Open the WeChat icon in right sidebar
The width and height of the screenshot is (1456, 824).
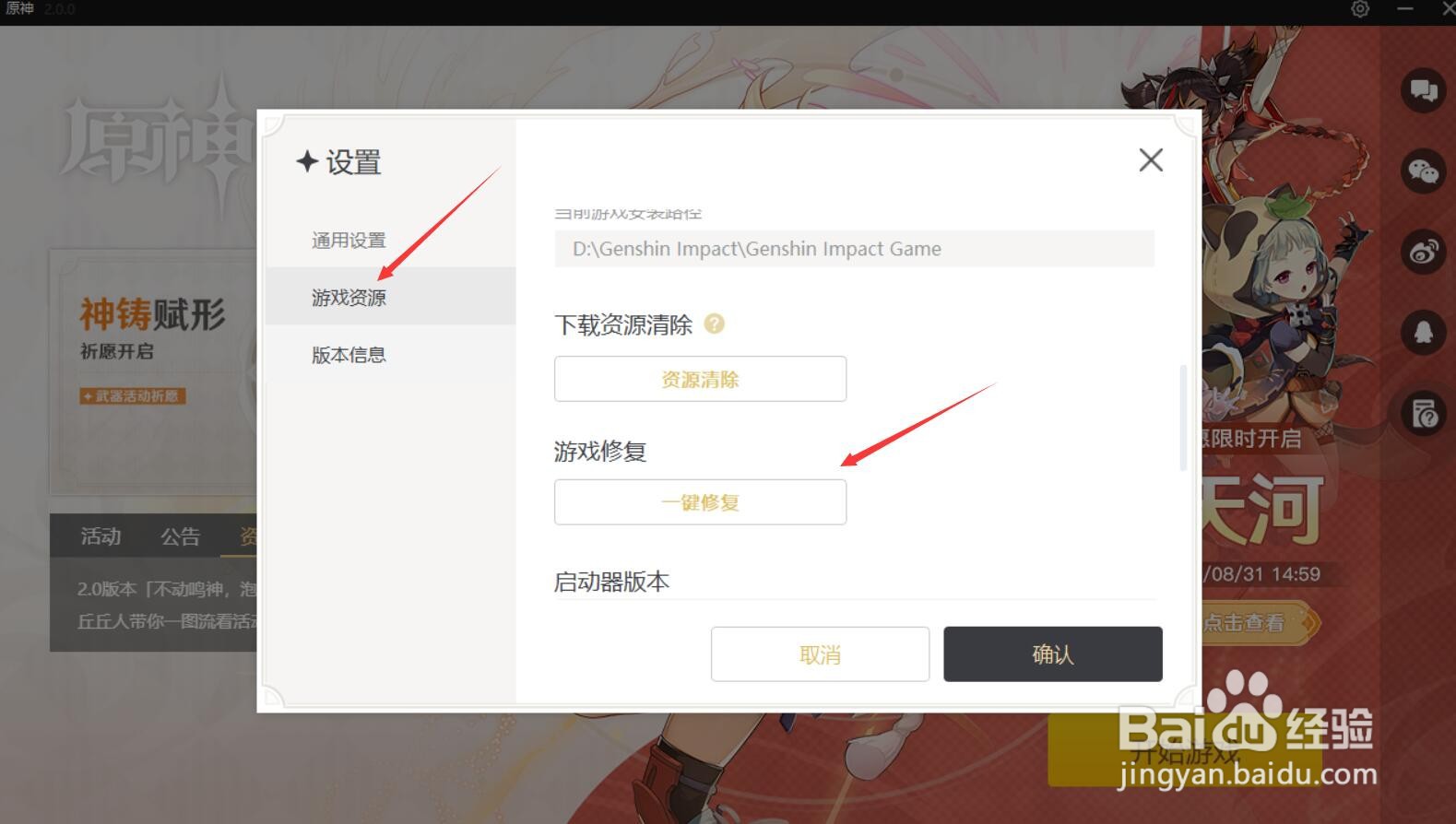(x=1423, y=171)
